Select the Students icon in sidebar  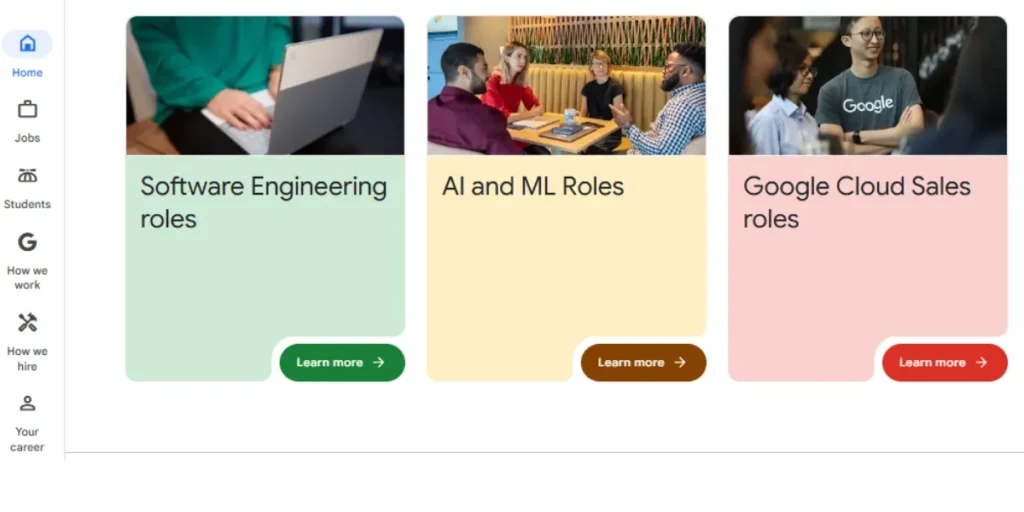[27, 176]
